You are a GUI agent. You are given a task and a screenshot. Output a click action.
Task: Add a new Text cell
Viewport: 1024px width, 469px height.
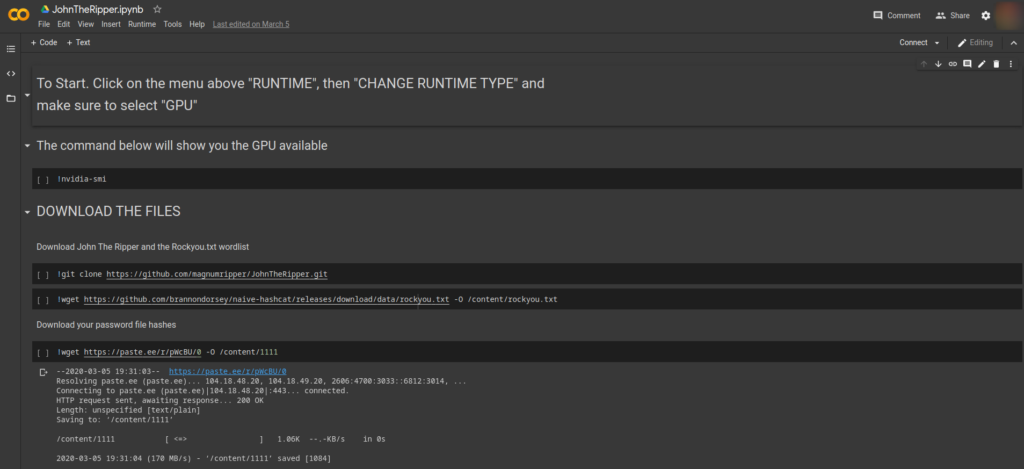coord(78,42)
